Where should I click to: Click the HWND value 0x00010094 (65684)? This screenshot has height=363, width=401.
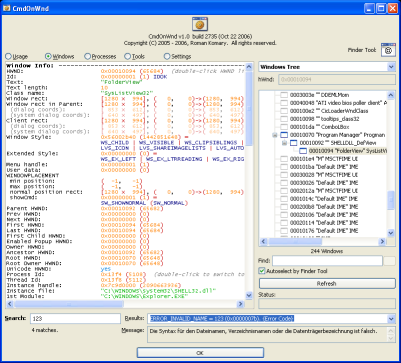132,71
